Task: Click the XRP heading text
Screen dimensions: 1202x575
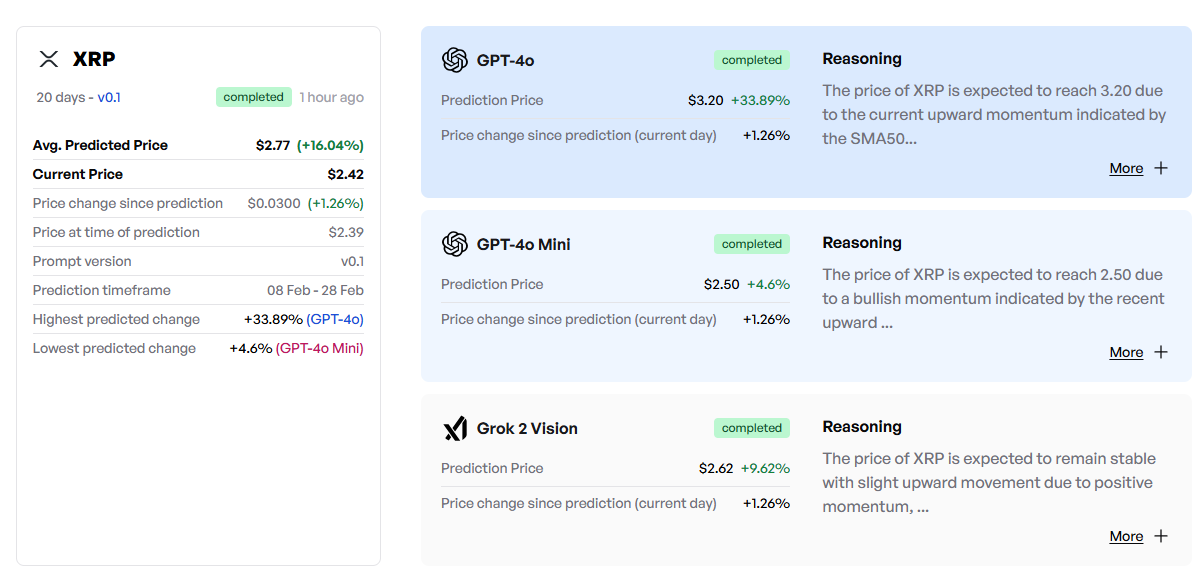Action: pyautogui.click(x=94, y=59)
